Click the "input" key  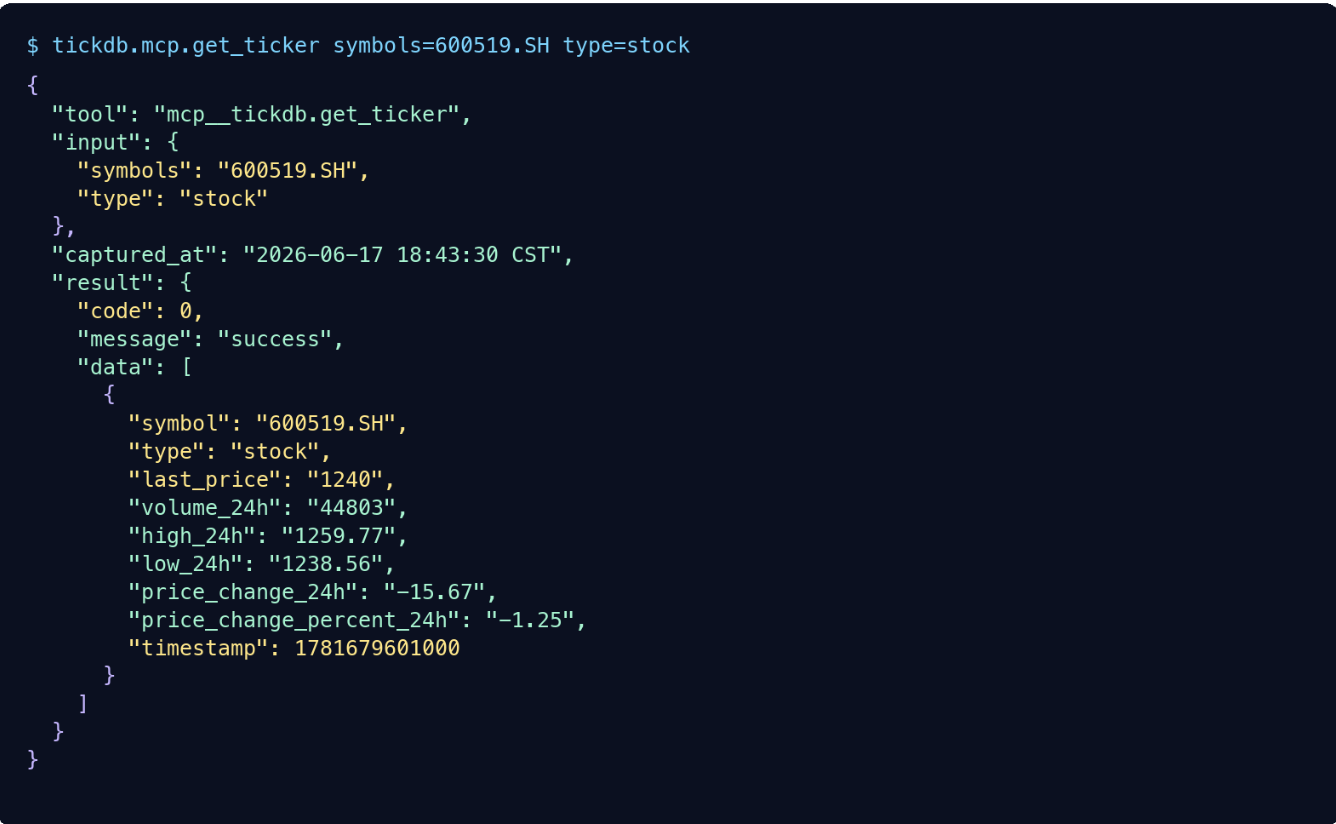pyautogui.click(x=96, y=143)
